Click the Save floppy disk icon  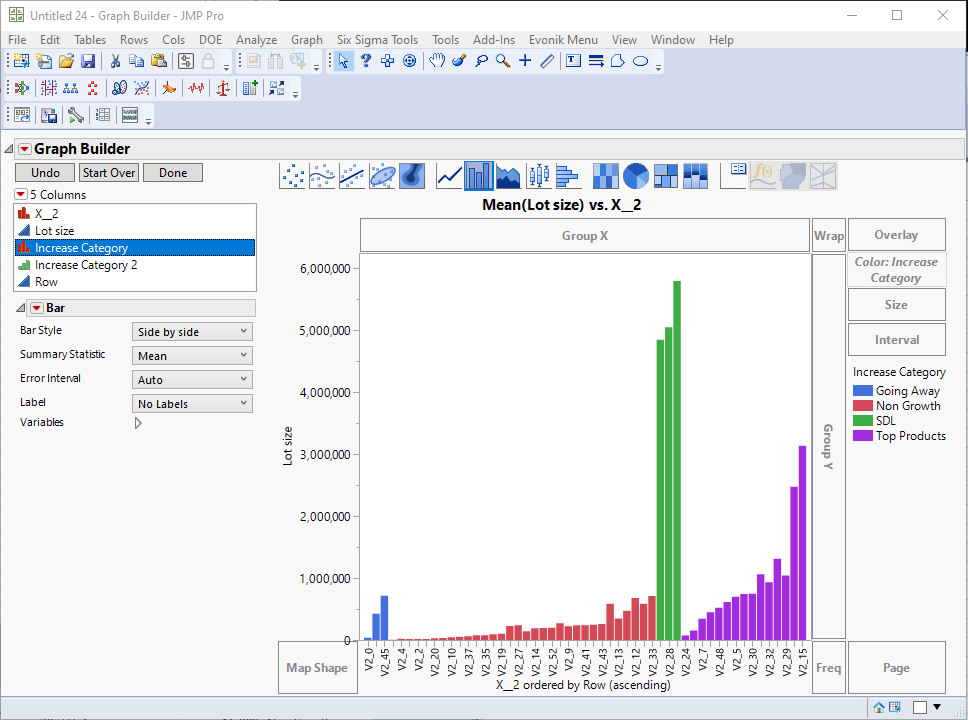(x=87, y=61)
